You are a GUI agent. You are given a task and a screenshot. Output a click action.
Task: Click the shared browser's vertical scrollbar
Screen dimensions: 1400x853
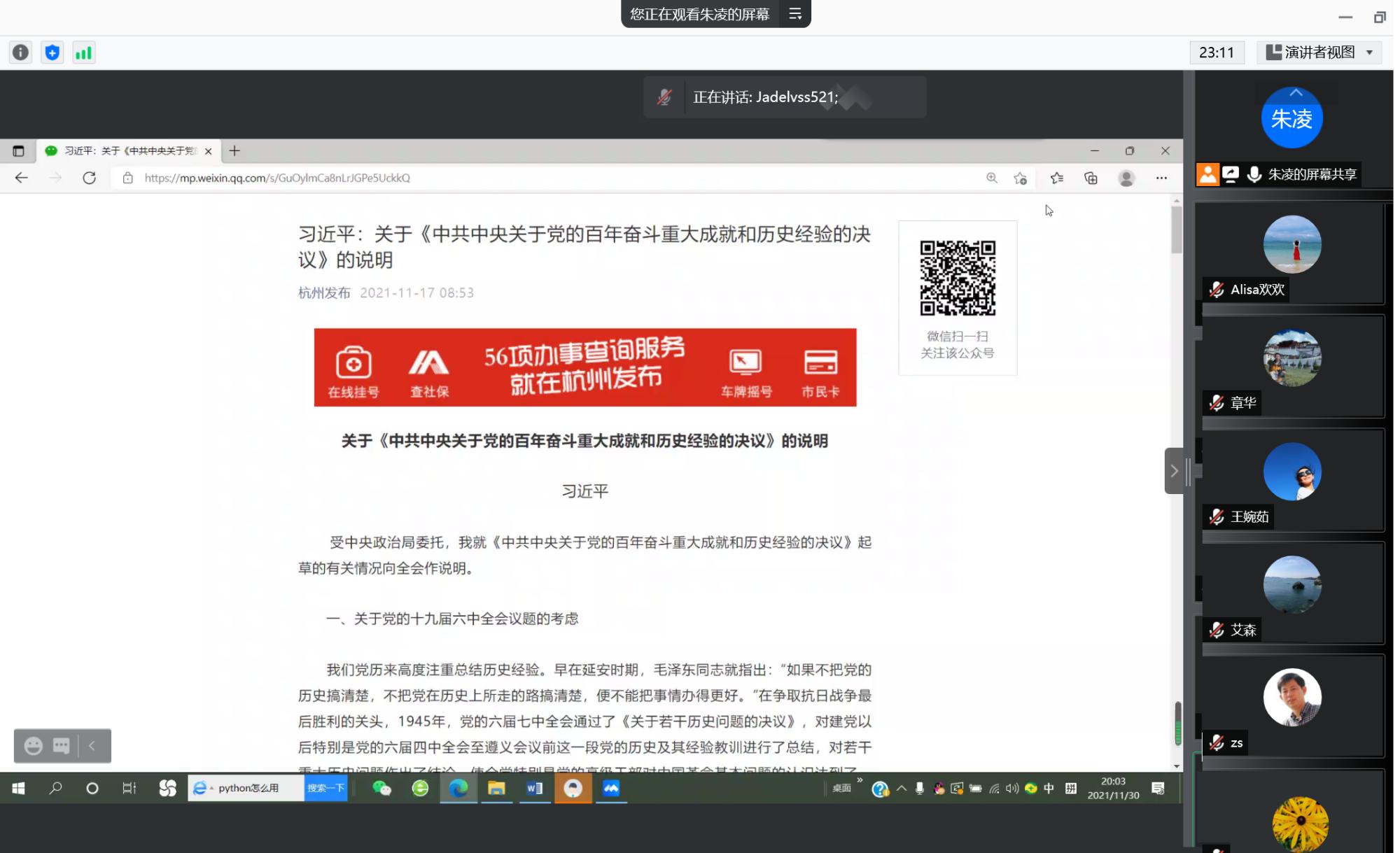(1177, 231)
